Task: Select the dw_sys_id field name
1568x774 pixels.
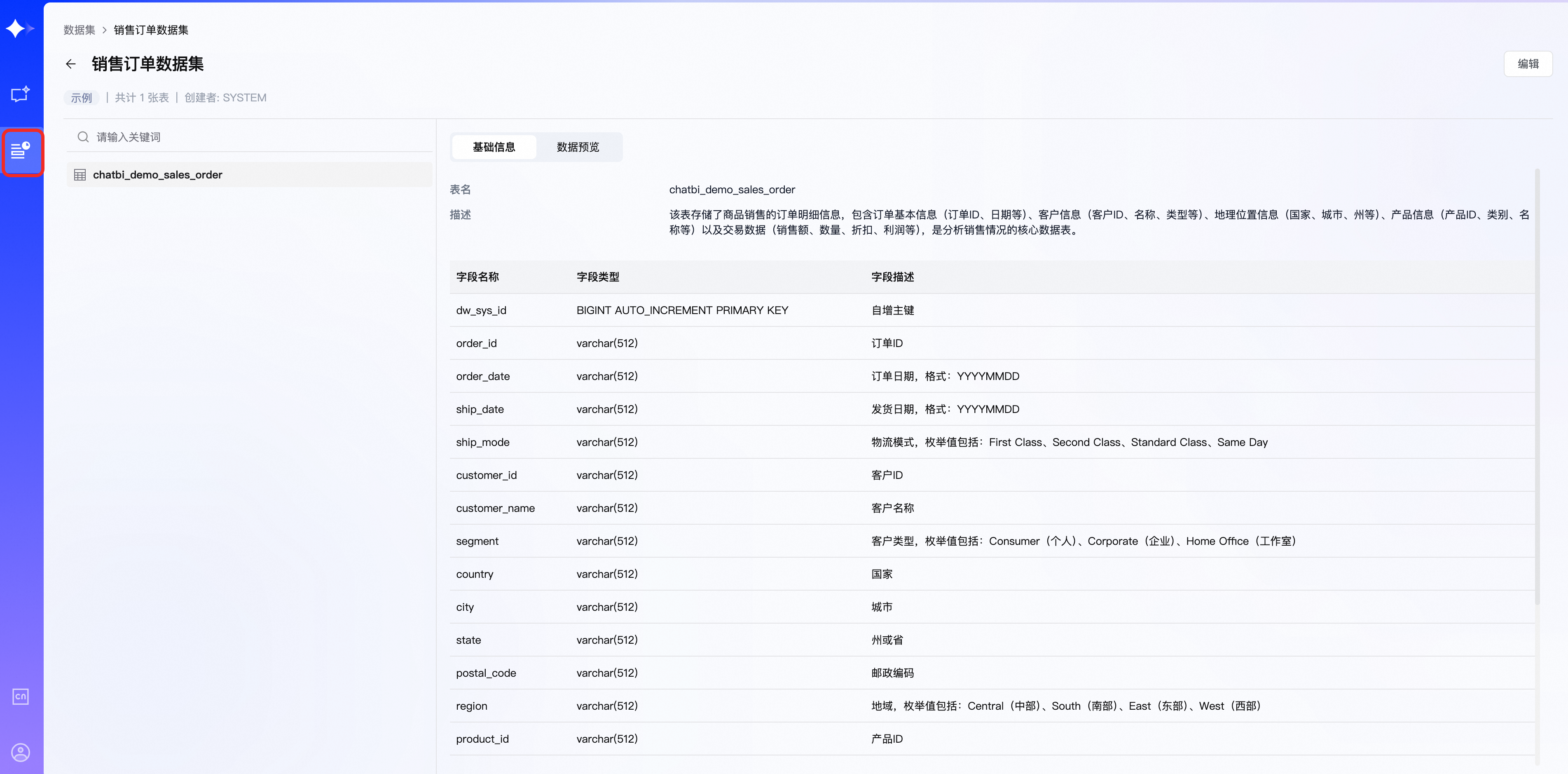Action: coord(481,311)
